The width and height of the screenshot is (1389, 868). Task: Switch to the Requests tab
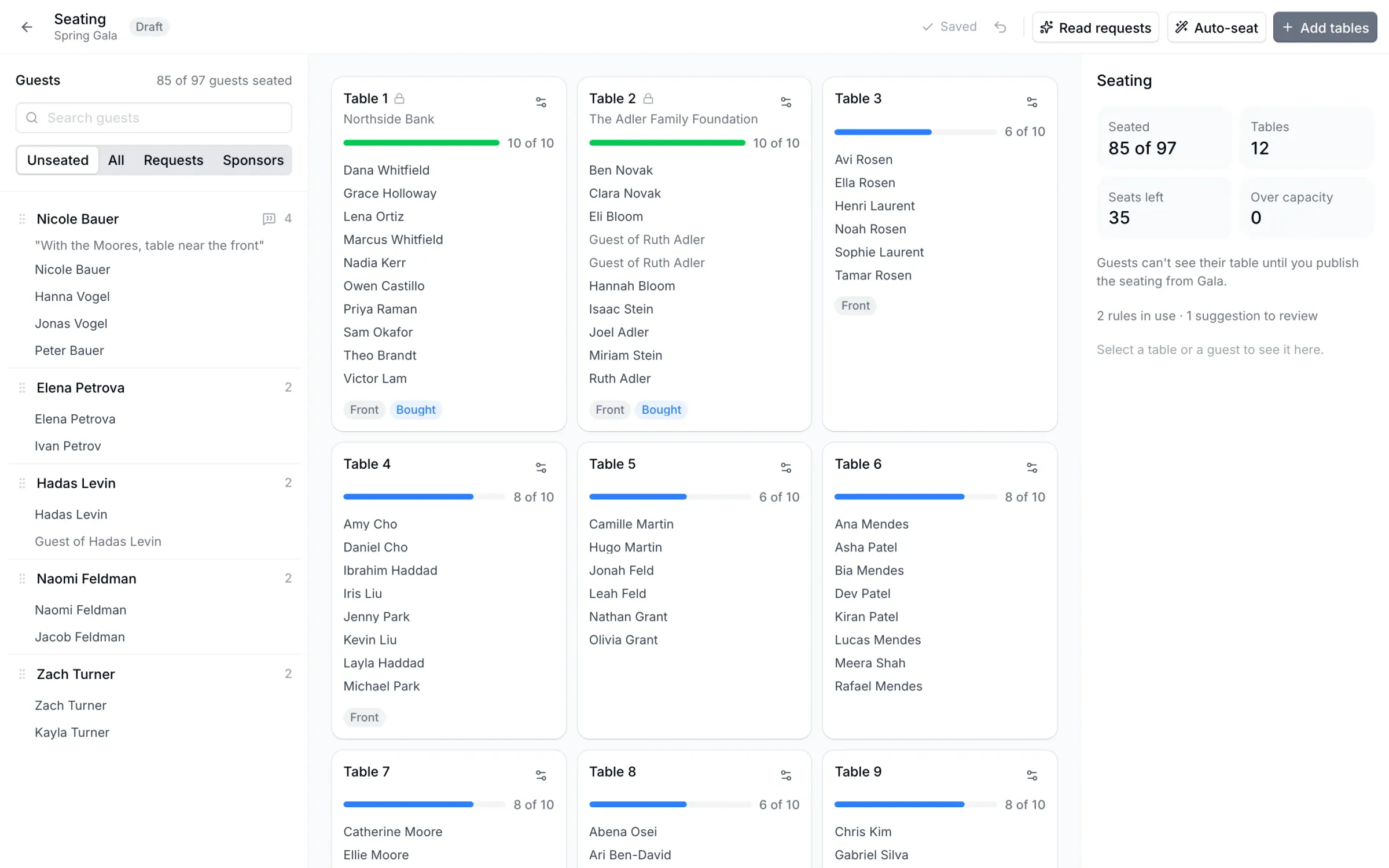(x=174, y=160)
